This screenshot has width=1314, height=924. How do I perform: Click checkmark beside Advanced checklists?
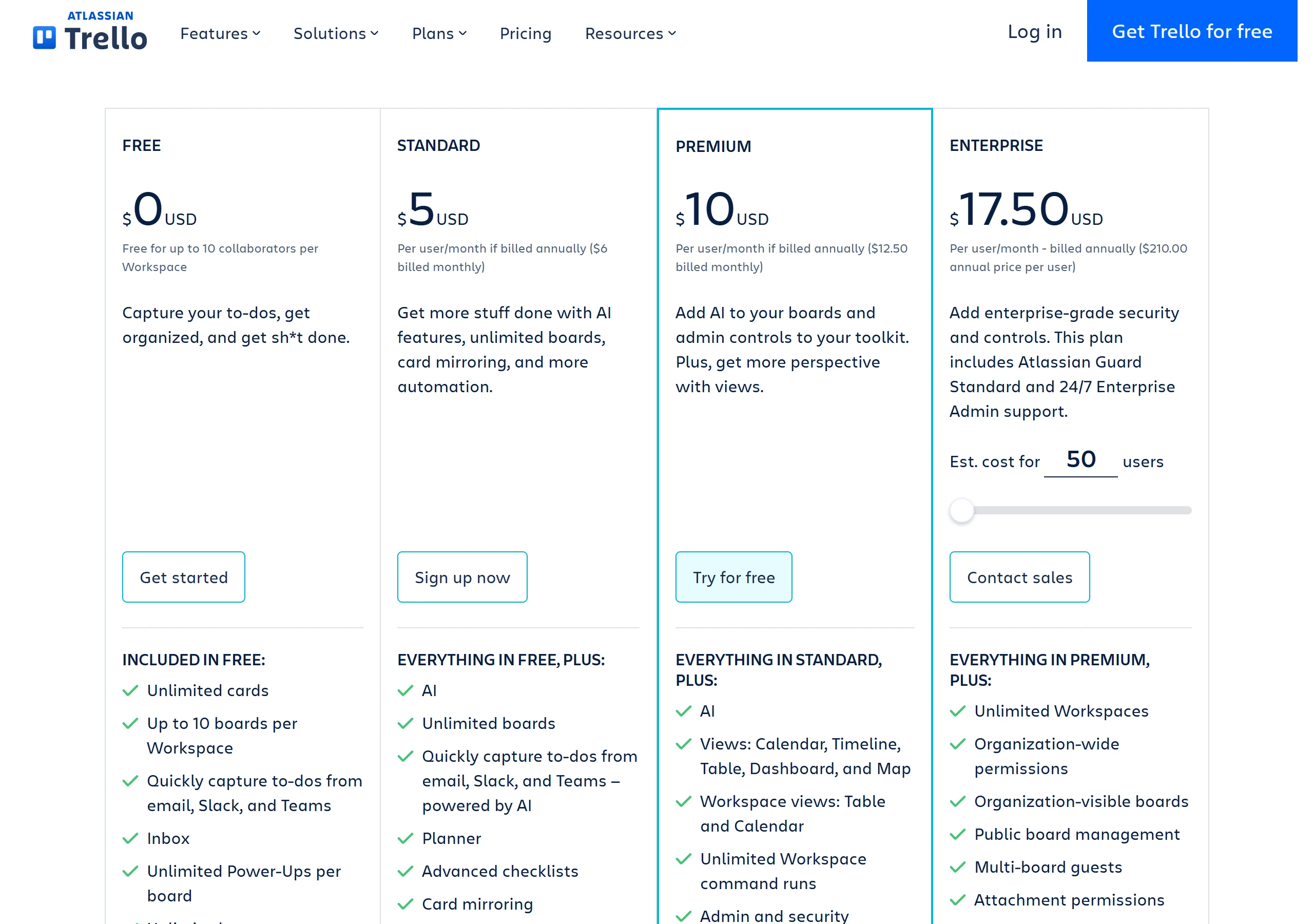(405, 871)
